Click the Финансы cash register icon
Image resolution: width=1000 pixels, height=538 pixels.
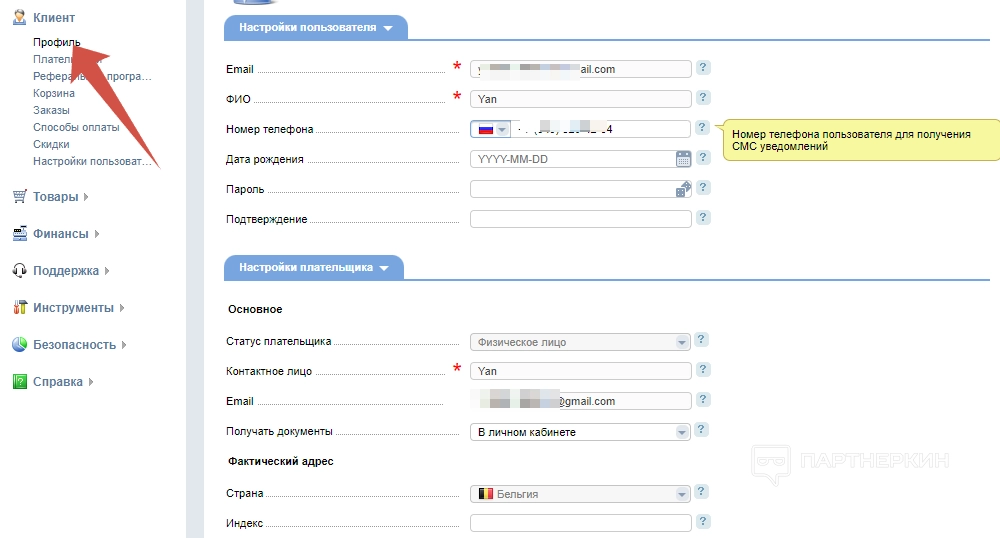click(x=20, y=233)
